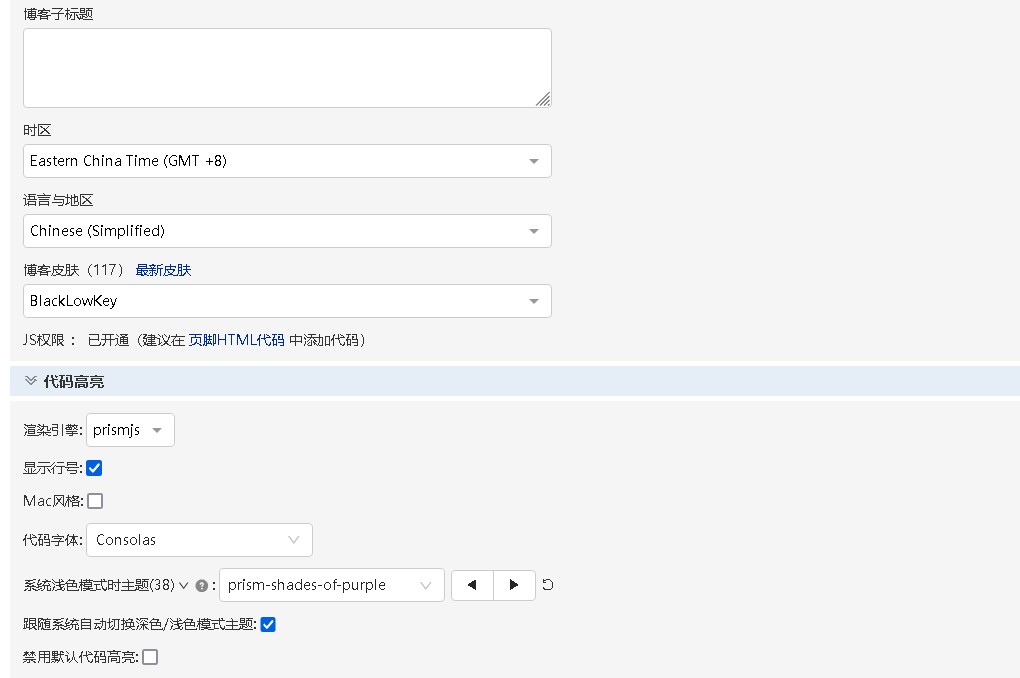Open the 语言与地区 language dropdown
The width and height of the screenshot is (1020, 678).
(x=287, y=231)
